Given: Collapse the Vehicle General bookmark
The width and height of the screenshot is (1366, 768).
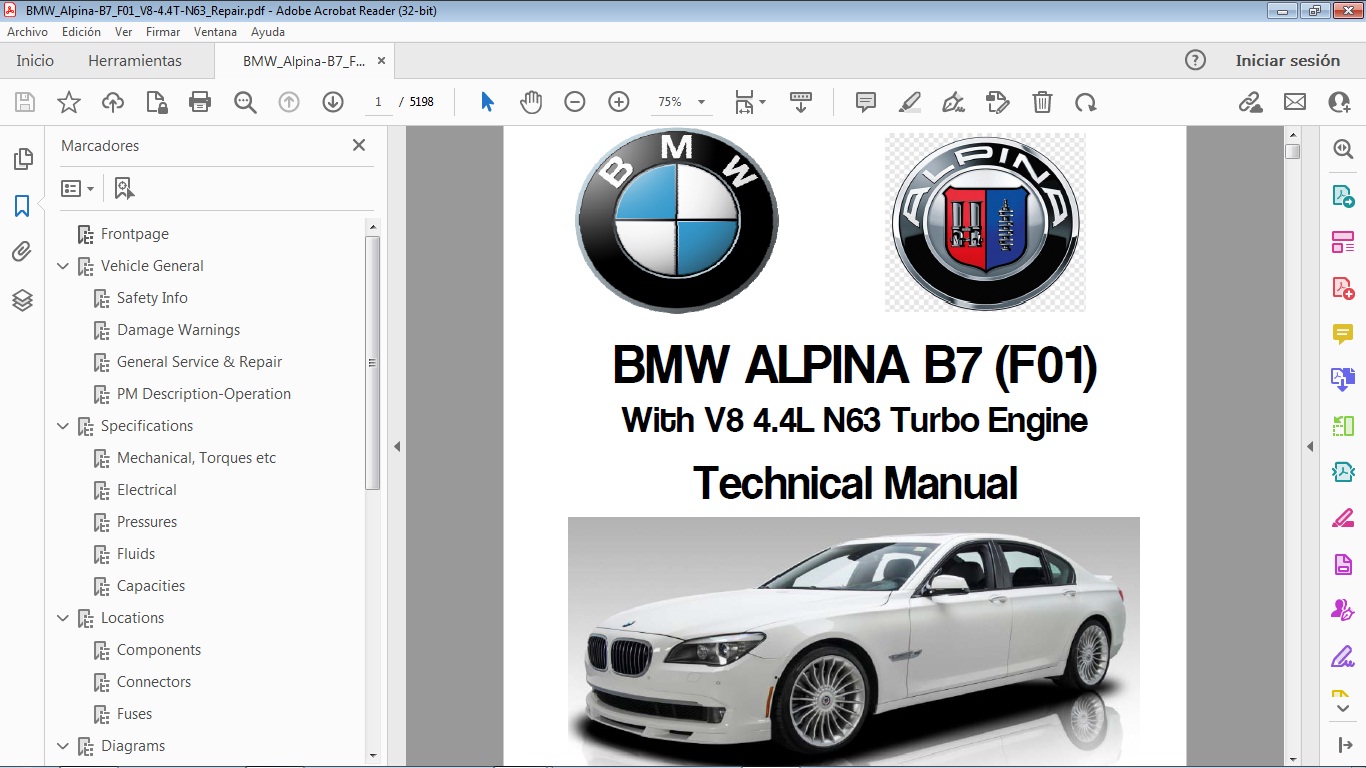Looking at the screenshot, I should 63,265.
